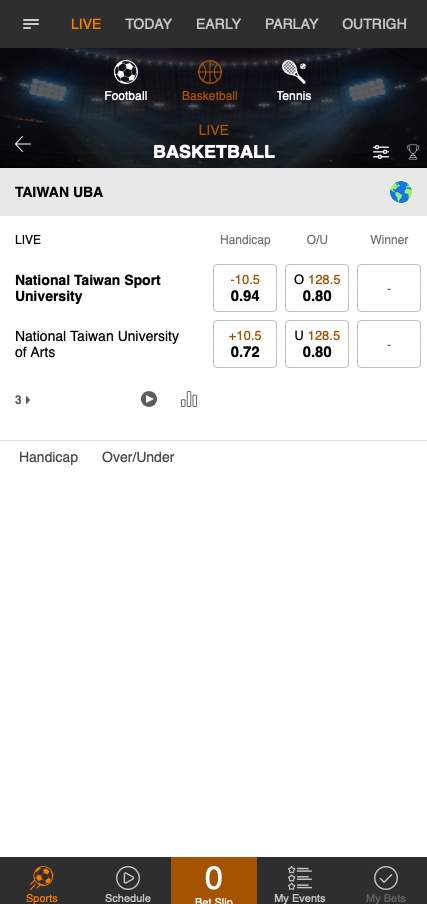Select the Tennis racket icon
This screenshot has height=904, width=427.
pyautogui.click(x=294, y=72)
